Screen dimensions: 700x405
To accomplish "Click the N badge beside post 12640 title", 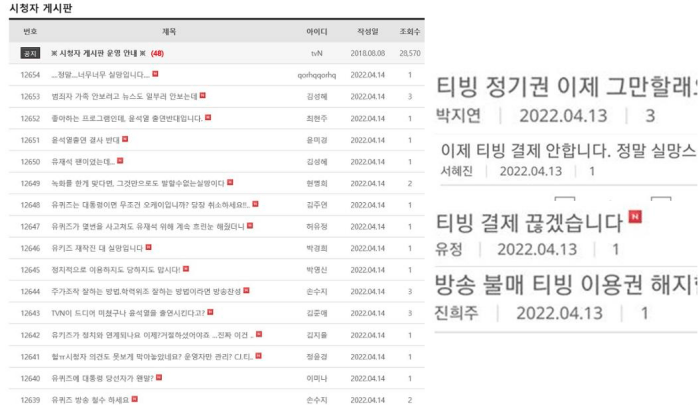I will [x=159, y=378].
